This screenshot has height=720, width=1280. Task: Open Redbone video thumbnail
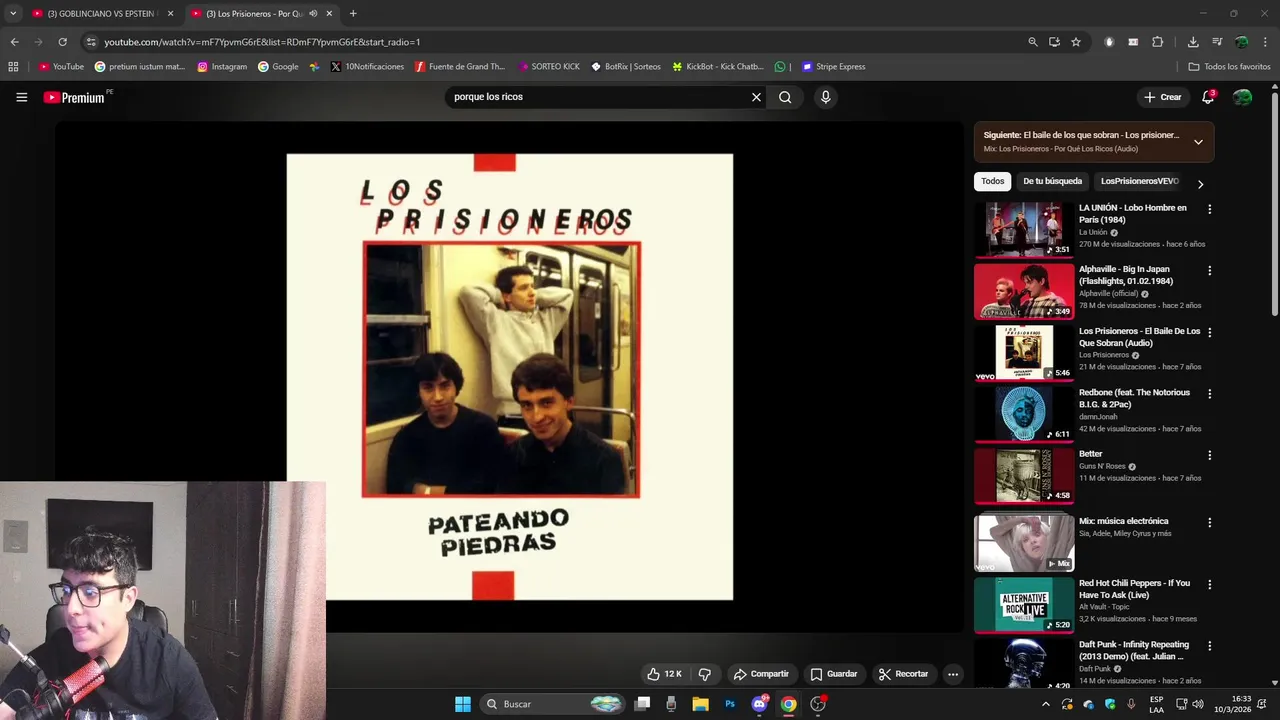1024,414
